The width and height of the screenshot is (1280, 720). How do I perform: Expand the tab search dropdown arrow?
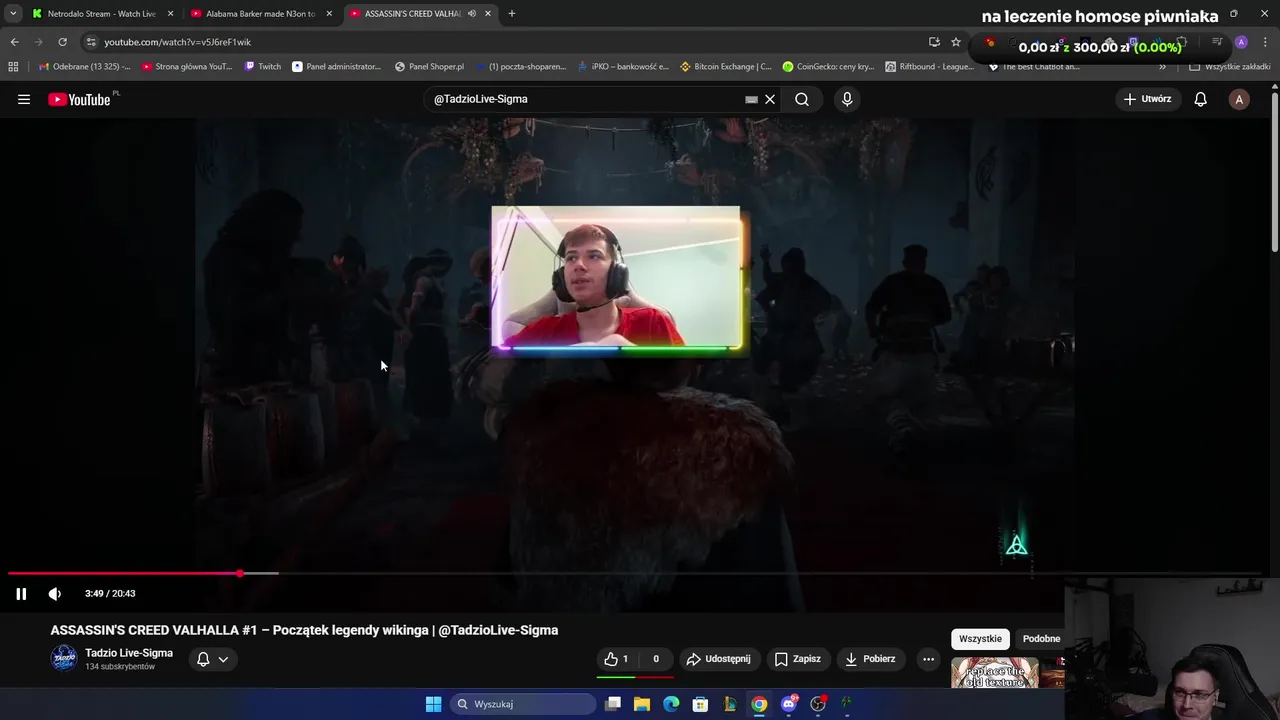tap(13, 14)
